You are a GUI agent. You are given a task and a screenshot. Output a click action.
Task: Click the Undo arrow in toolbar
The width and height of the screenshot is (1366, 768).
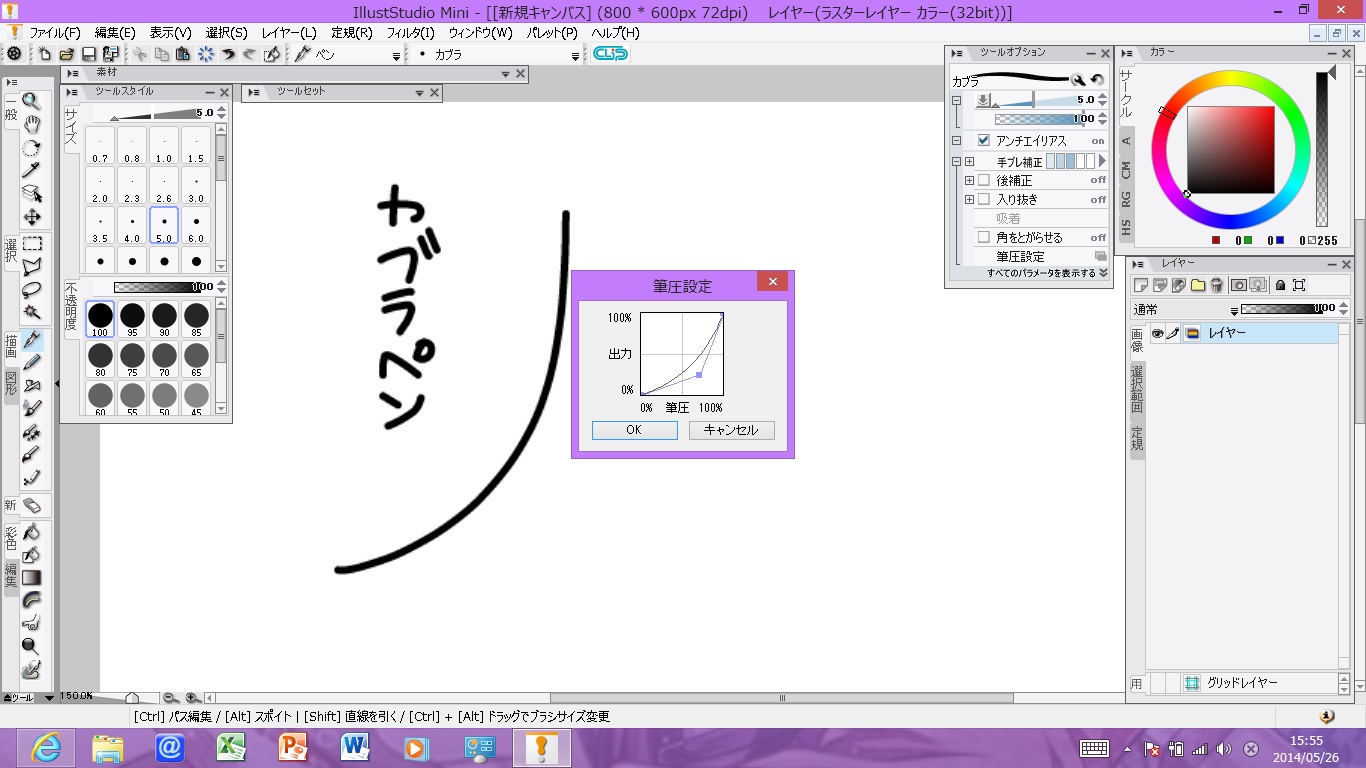228,54
